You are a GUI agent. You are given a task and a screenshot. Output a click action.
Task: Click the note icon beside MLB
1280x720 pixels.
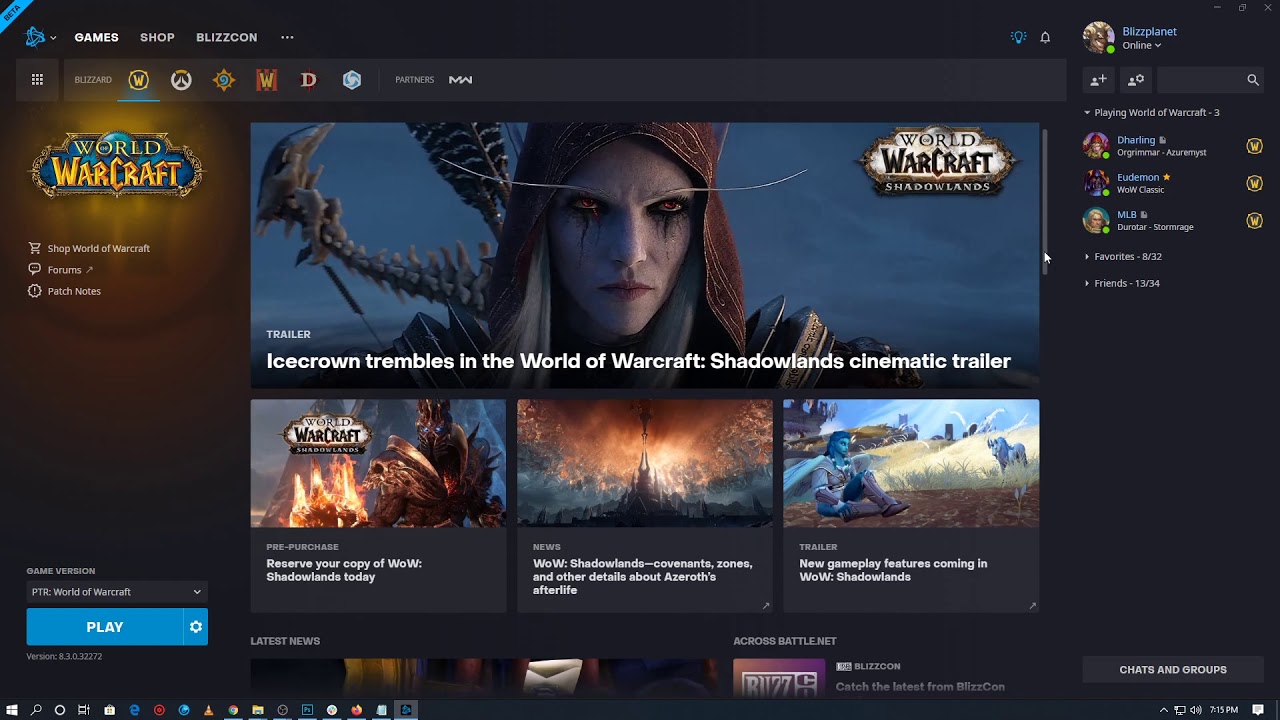[x=1144, y=214]
